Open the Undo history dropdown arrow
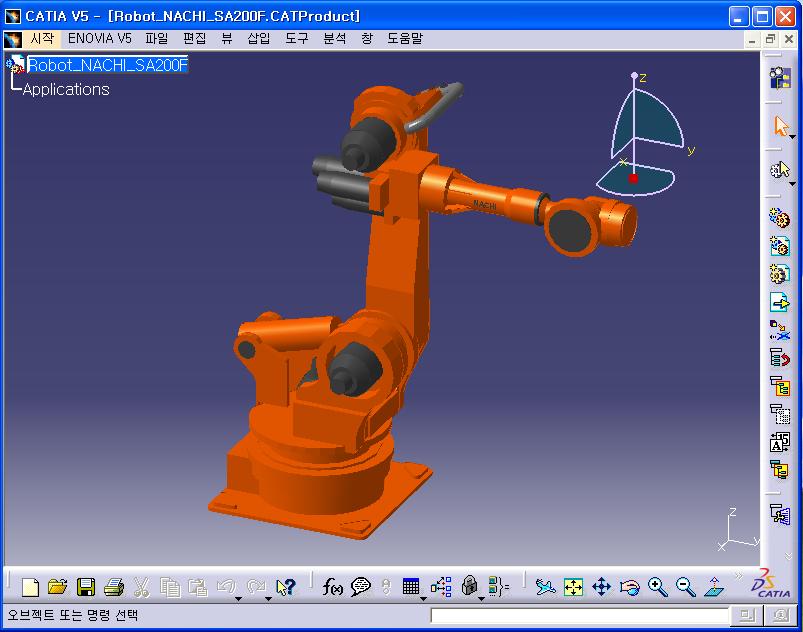Screen dimensions: 803x632 point(239,599)
